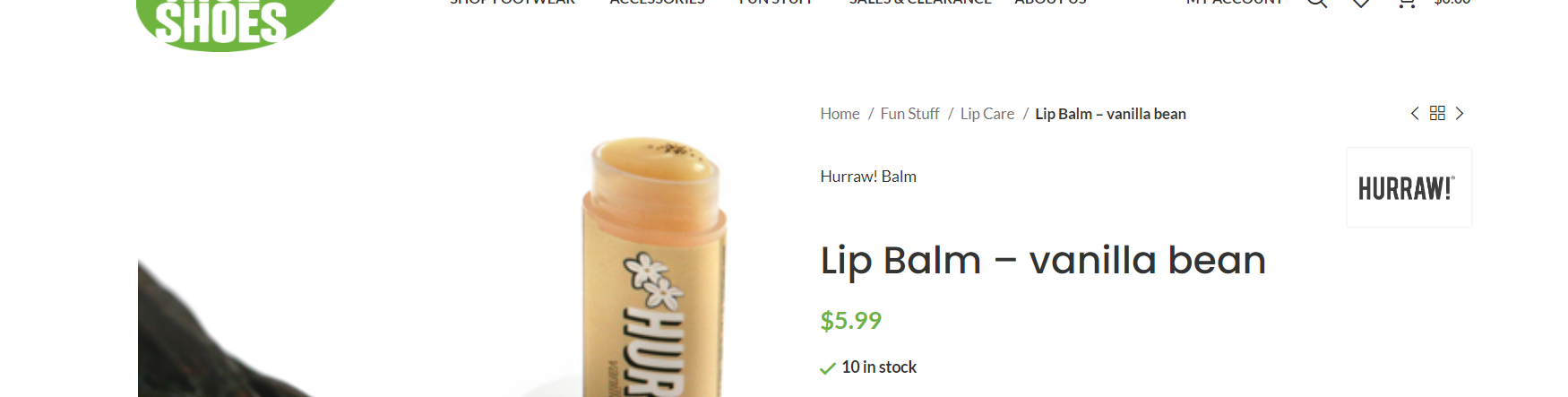Screen dimensions: 1568x397
Task: Go to previous product arrow
Action: pyautogui.click(x=1415, y=113)
